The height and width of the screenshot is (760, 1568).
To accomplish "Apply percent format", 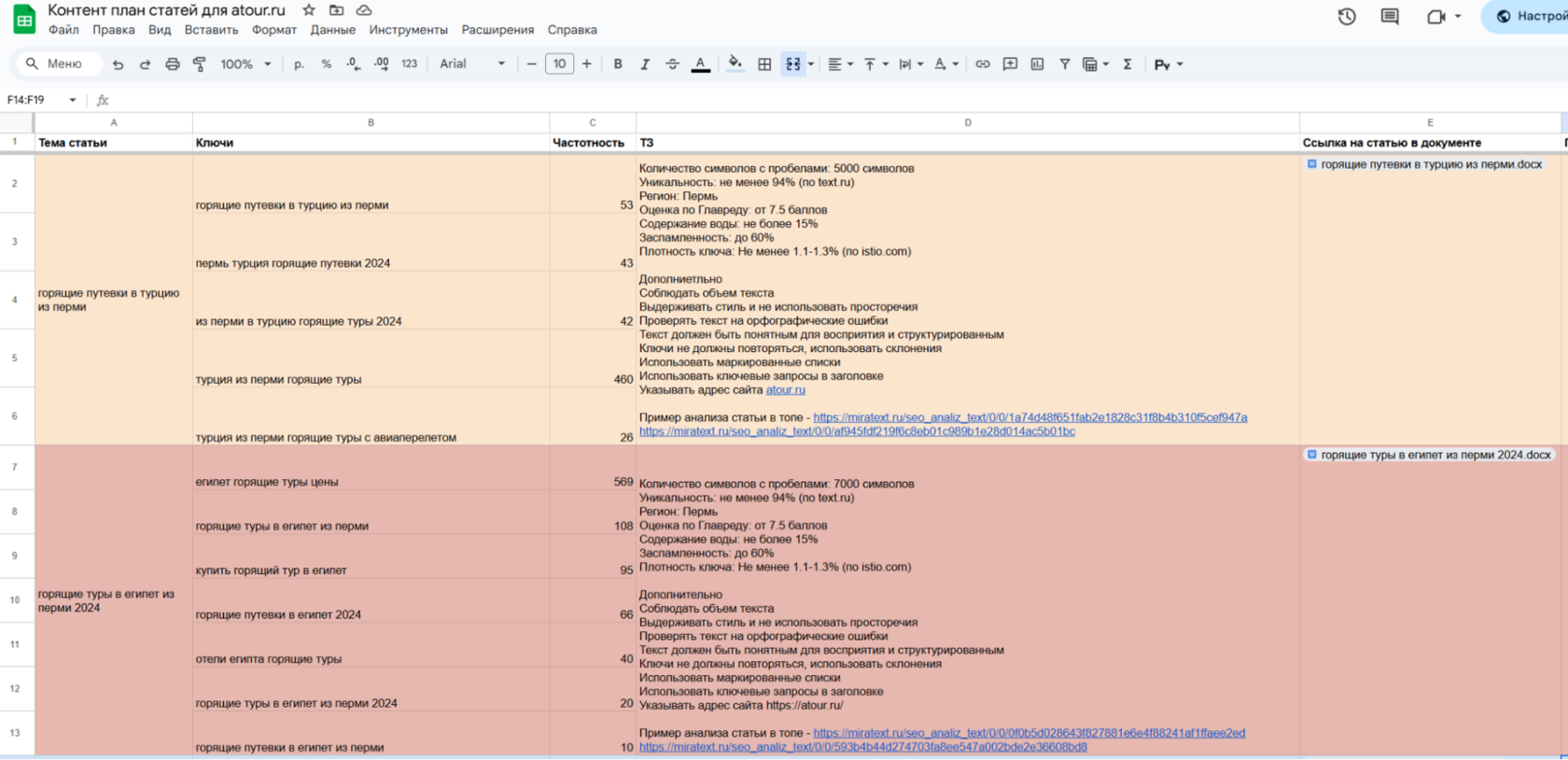I will point(327,64).
